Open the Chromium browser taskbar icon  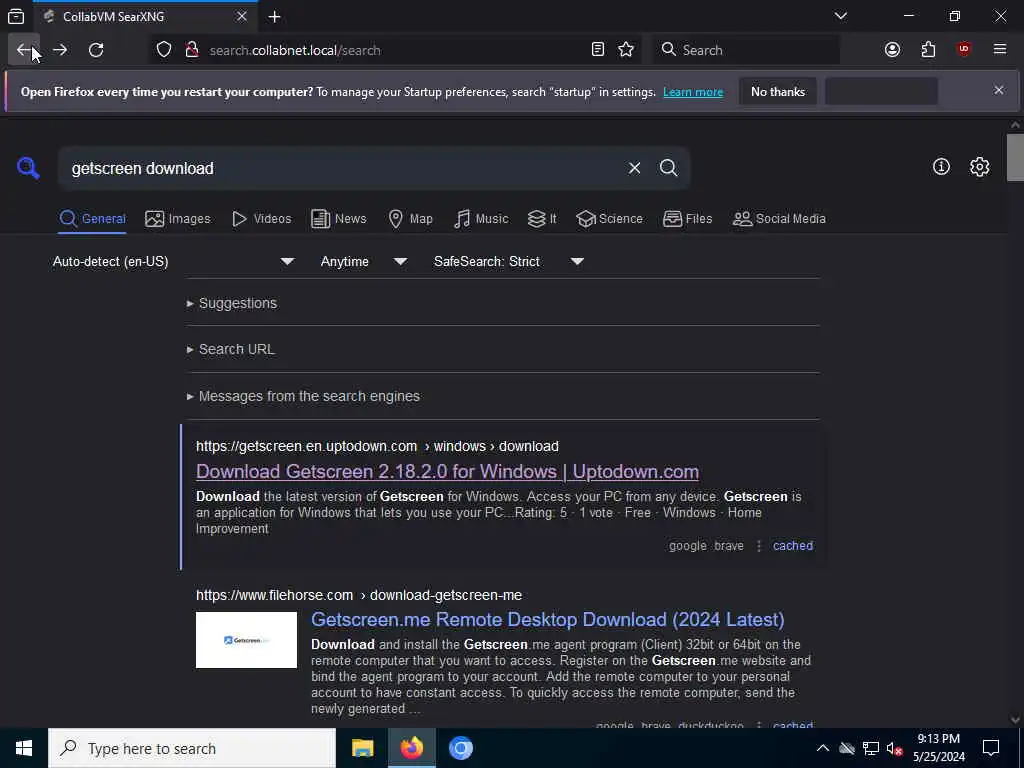[460, 748]
